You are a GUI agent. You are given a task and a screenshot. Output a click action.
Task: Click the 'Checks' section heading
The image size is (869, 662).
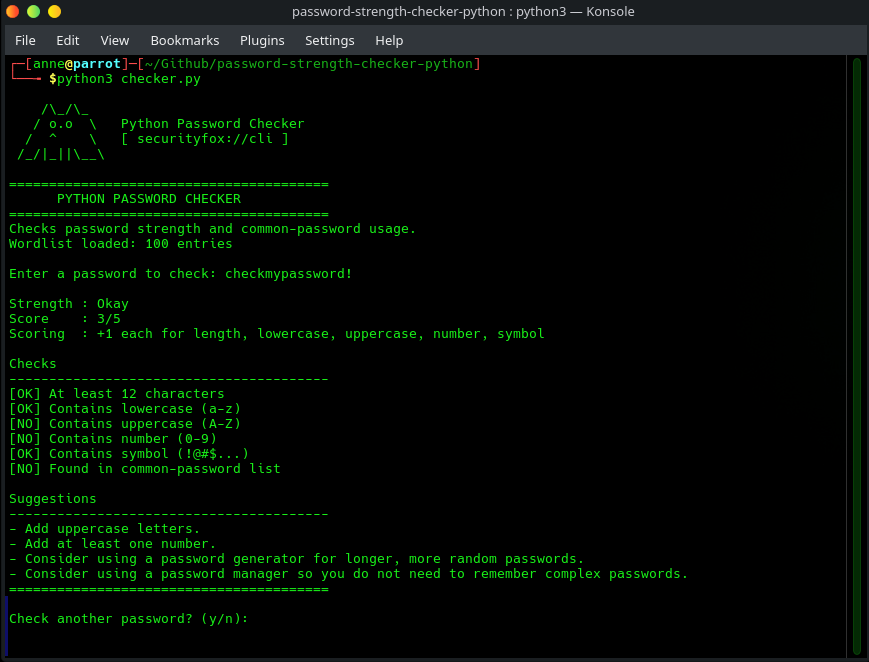tap(33, 364)
